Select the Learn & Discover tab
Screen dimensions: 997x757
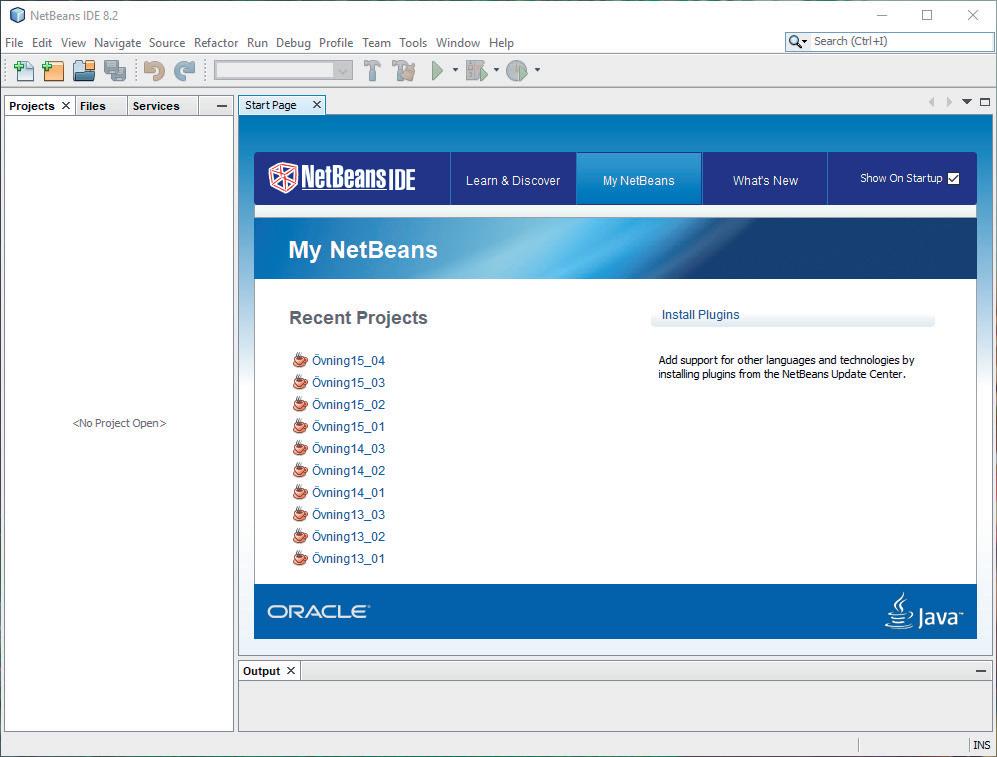[513, 181]
